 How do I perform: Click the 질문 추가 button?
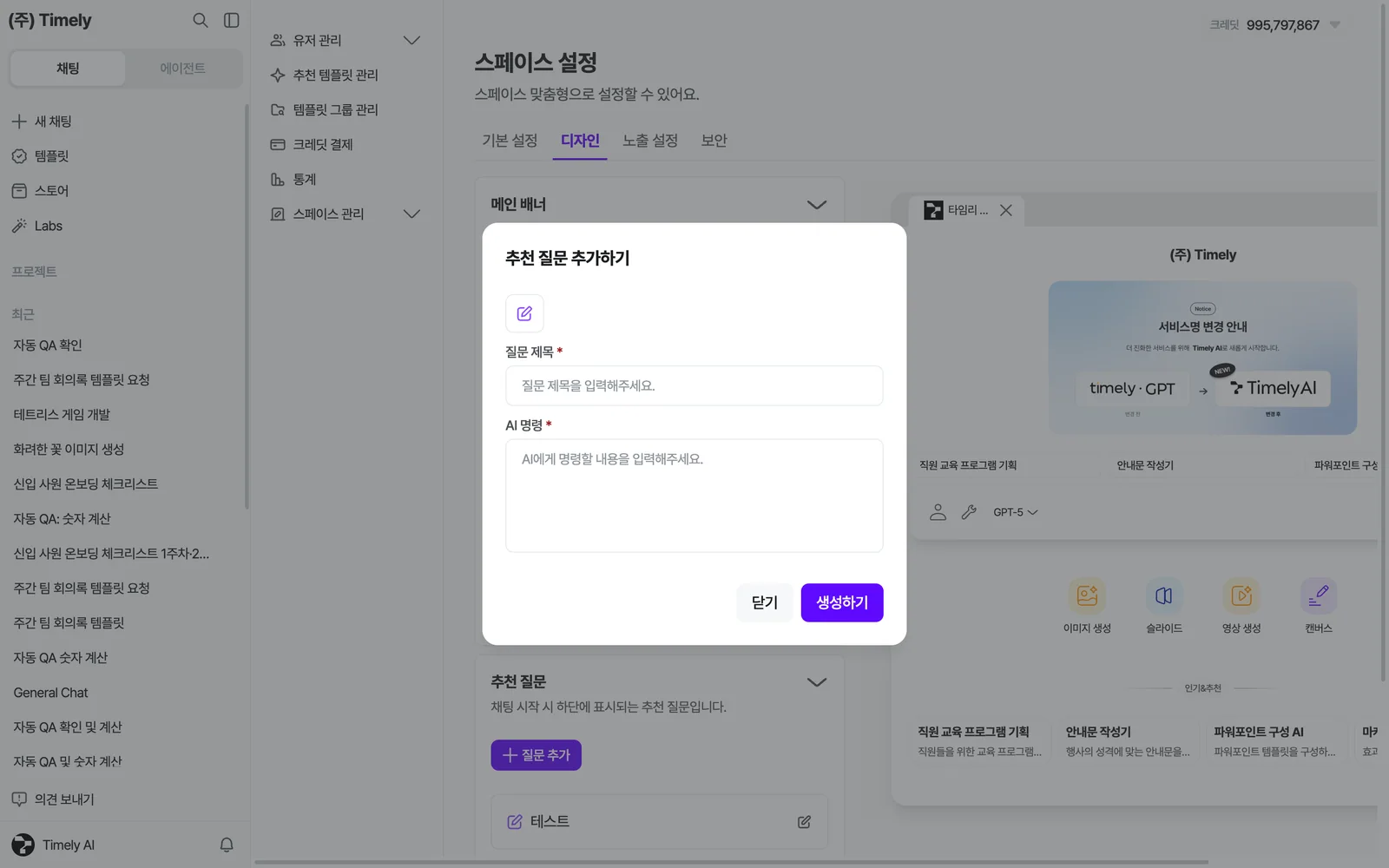point(537,755)
